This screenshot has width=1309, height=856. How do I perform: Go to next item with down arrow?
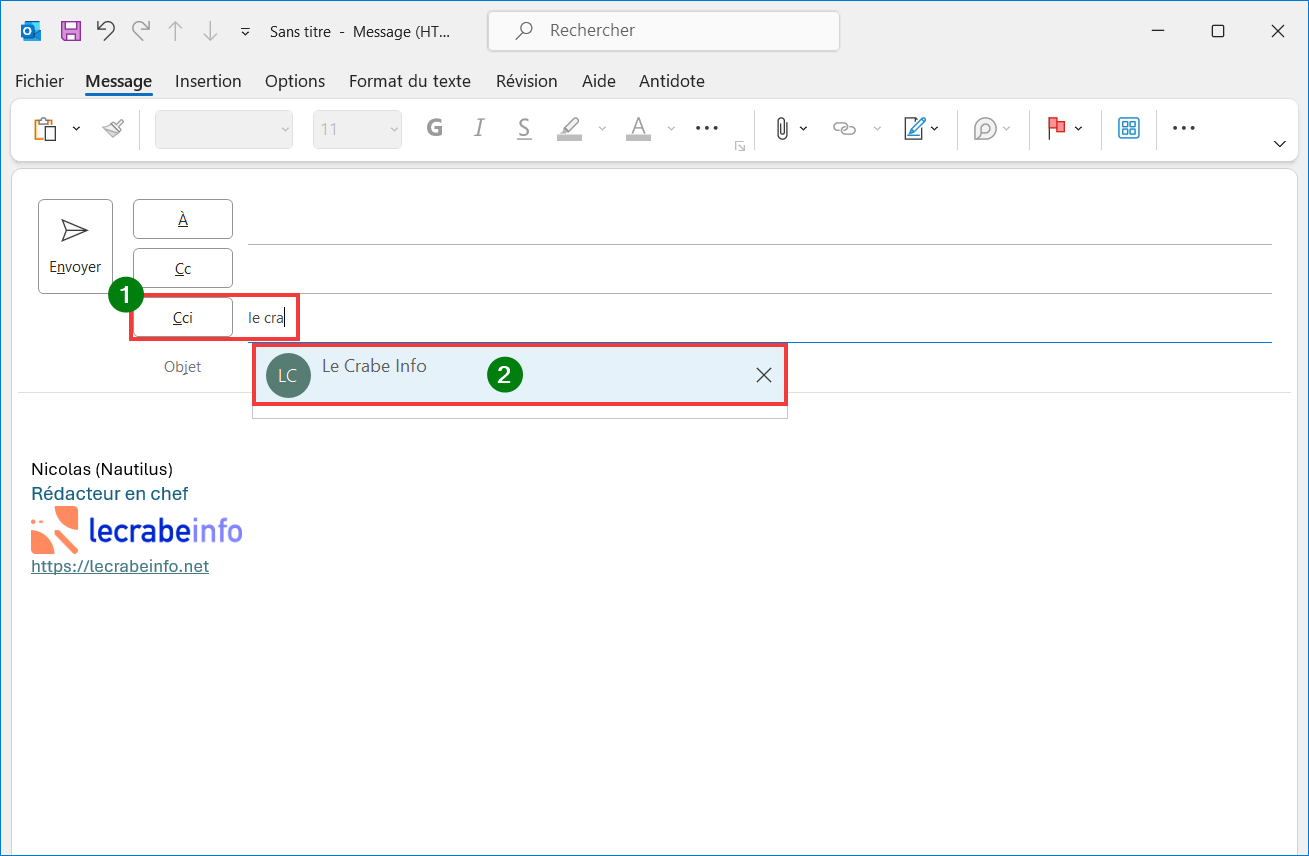[x=210, y=31]
